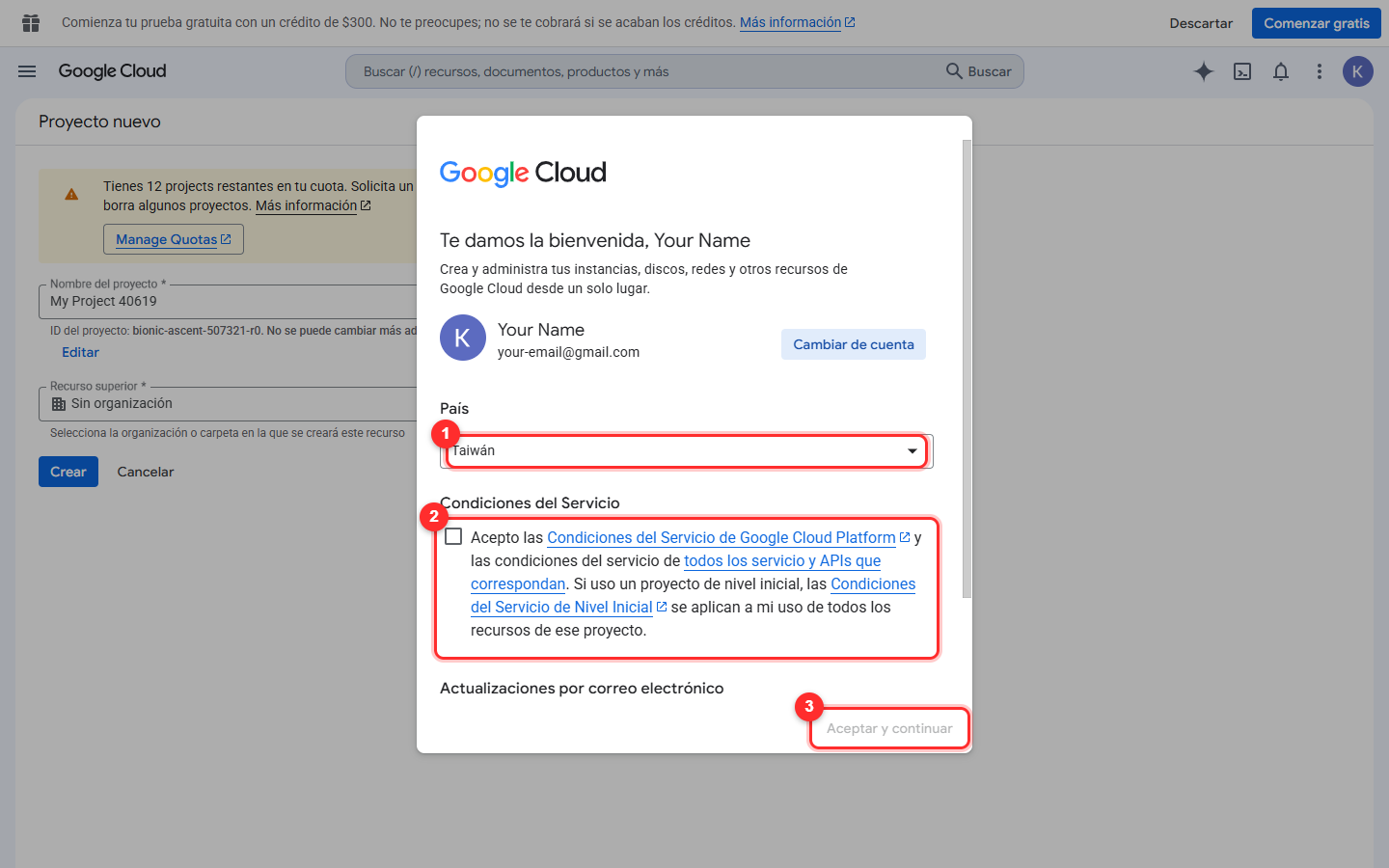Click the Google Cloud logo inside the dialog

pos(523,174)
